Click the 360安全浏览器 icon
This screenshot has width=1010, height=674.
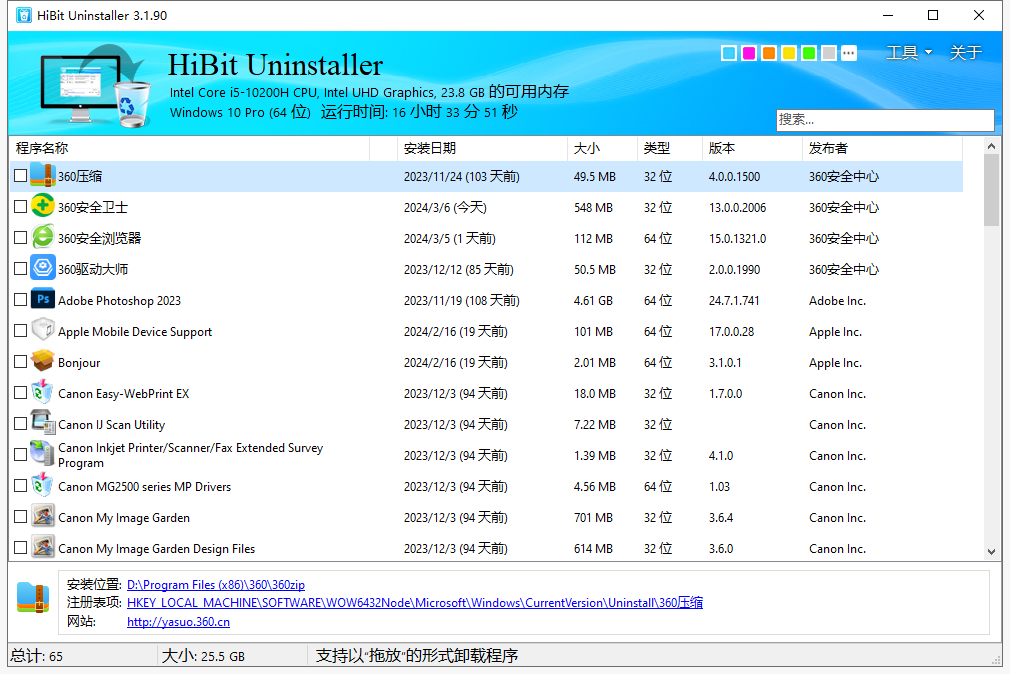point(43,238)
